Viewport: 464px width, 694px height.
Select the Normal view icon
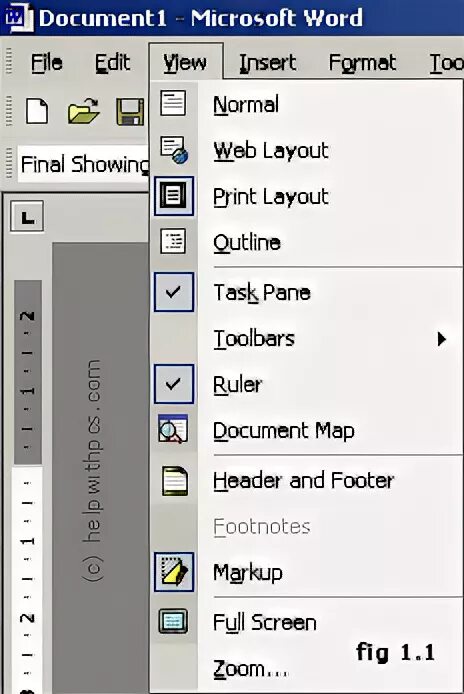173,103
